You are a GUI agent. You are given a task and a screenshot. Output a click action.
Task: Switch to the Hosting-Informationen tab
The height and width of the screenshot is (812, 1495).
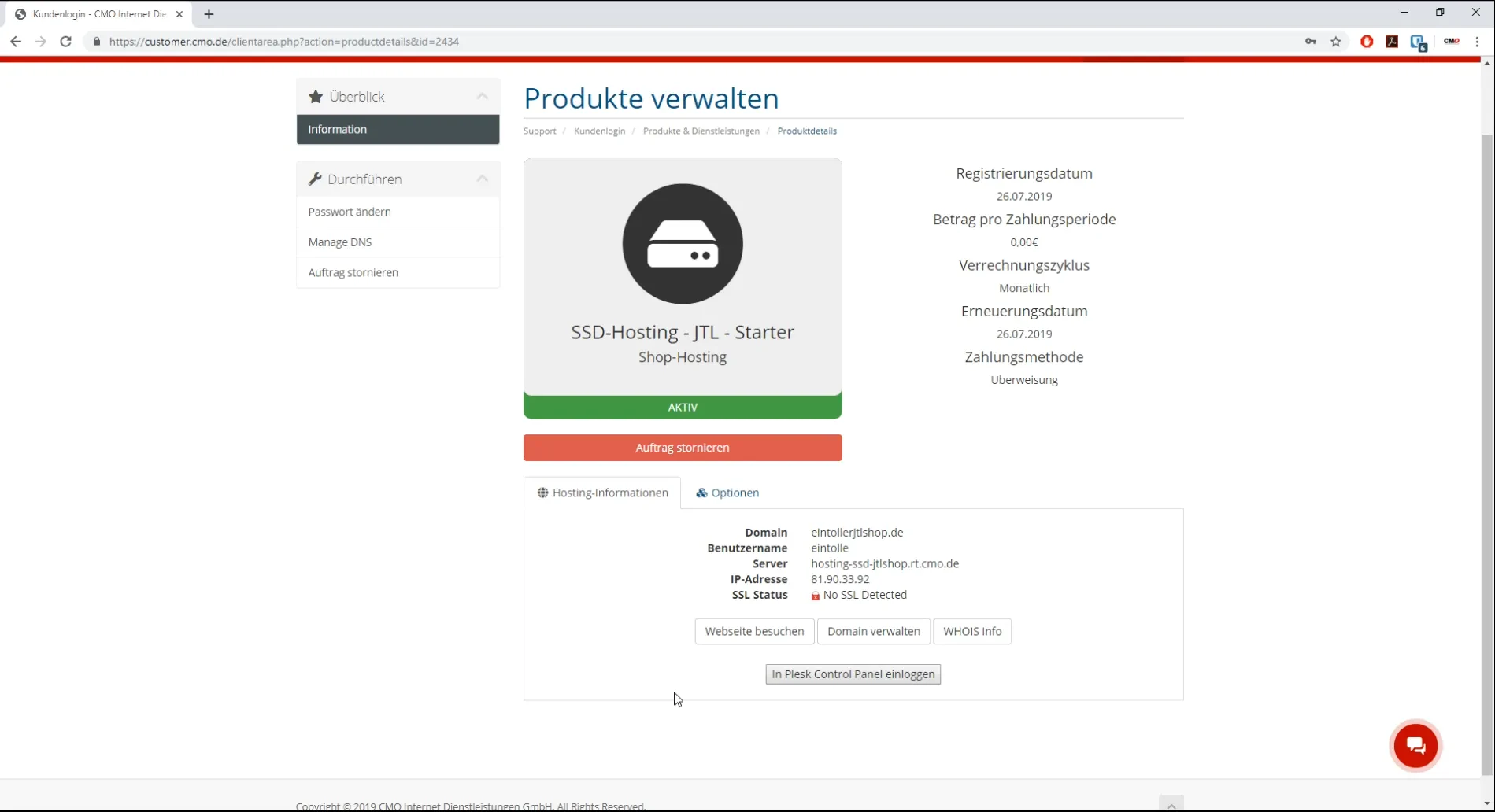tap(602, 493)
